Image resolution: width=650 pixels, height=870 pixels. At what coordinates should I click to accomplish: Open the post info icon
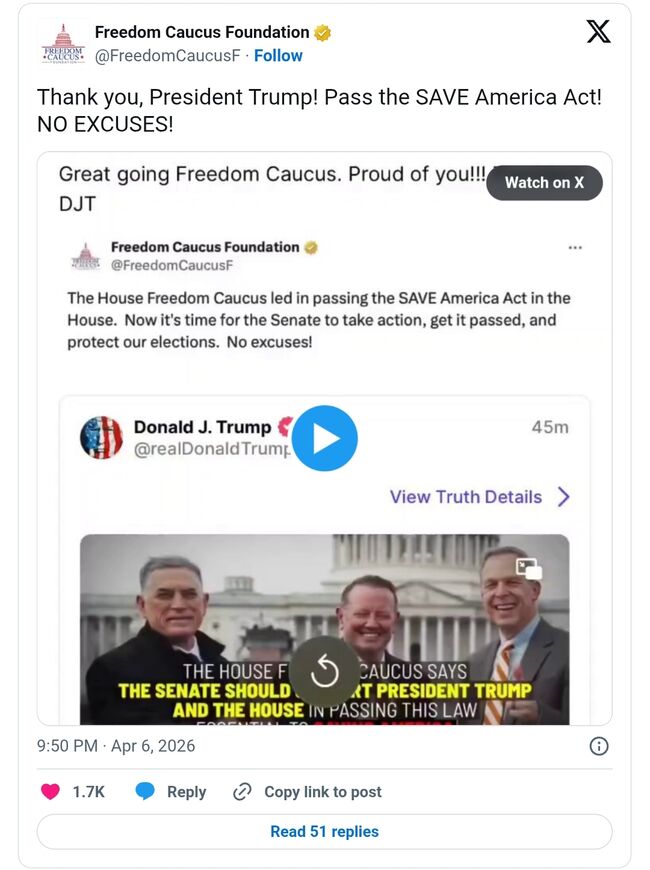(599, 746)
